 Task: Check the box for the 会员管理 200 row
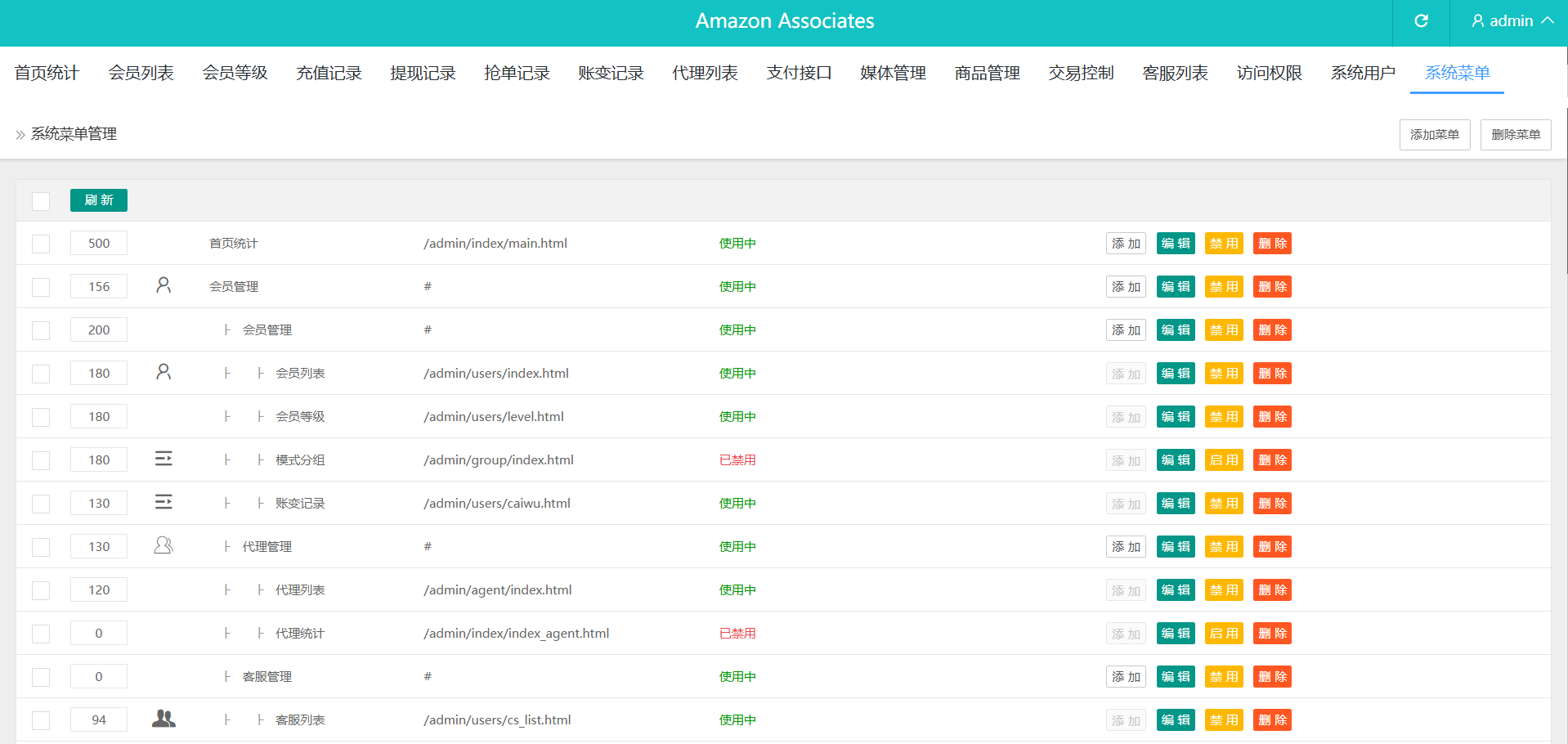pos(41,330)
